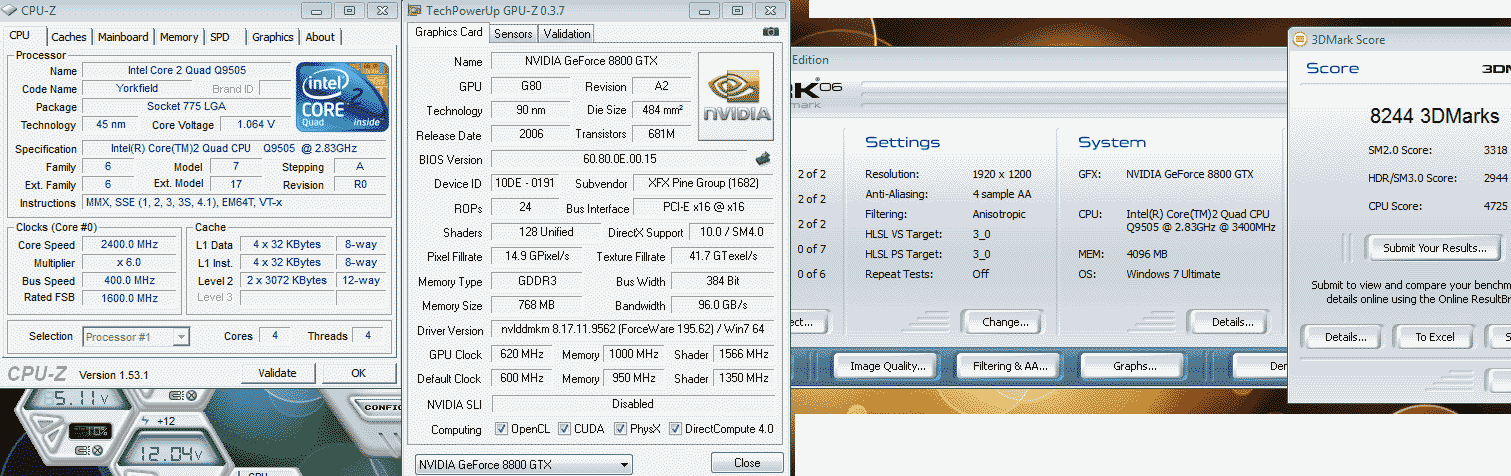Click the 1600.0 MHz Rated FSB value
Screen dimensions: 1511x476
pos(129,299)
